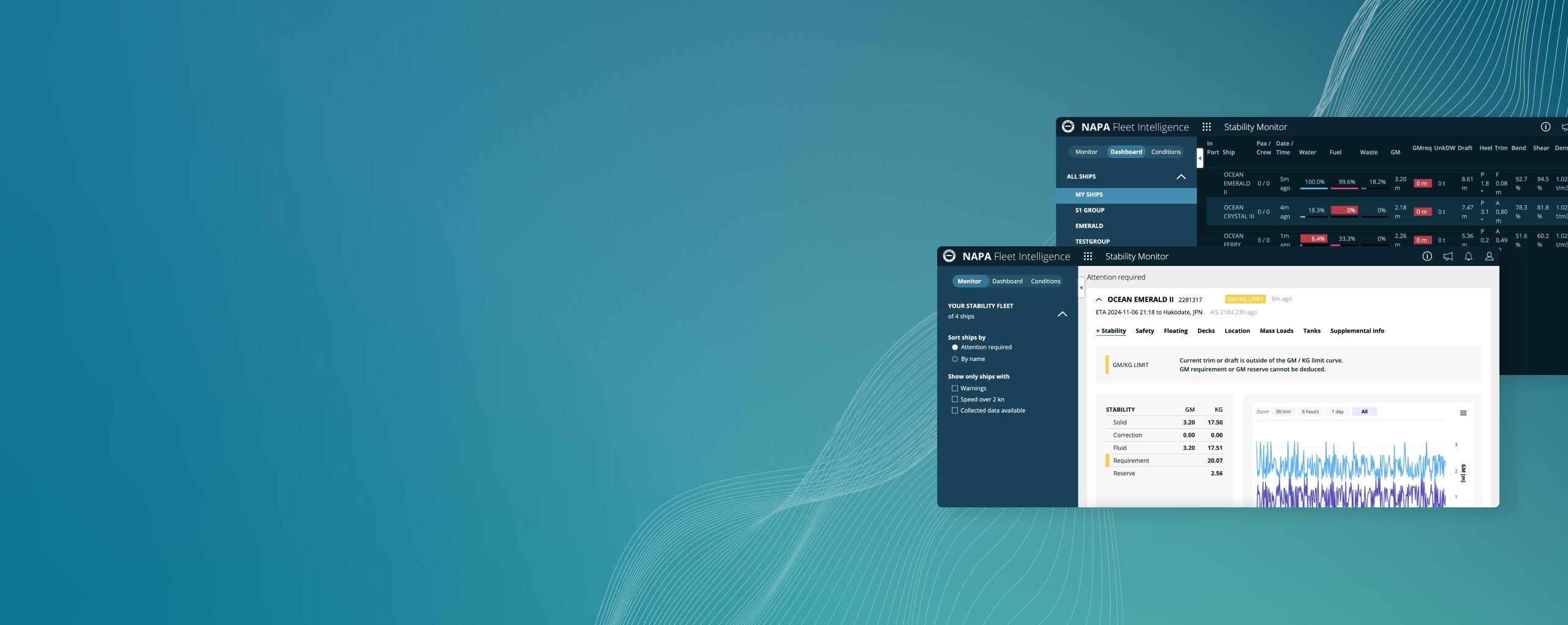Image resolution: width=1568 pixels, height=625 pixels.
Task: Select EMERALD group in back window
Action: (1126, 226)
